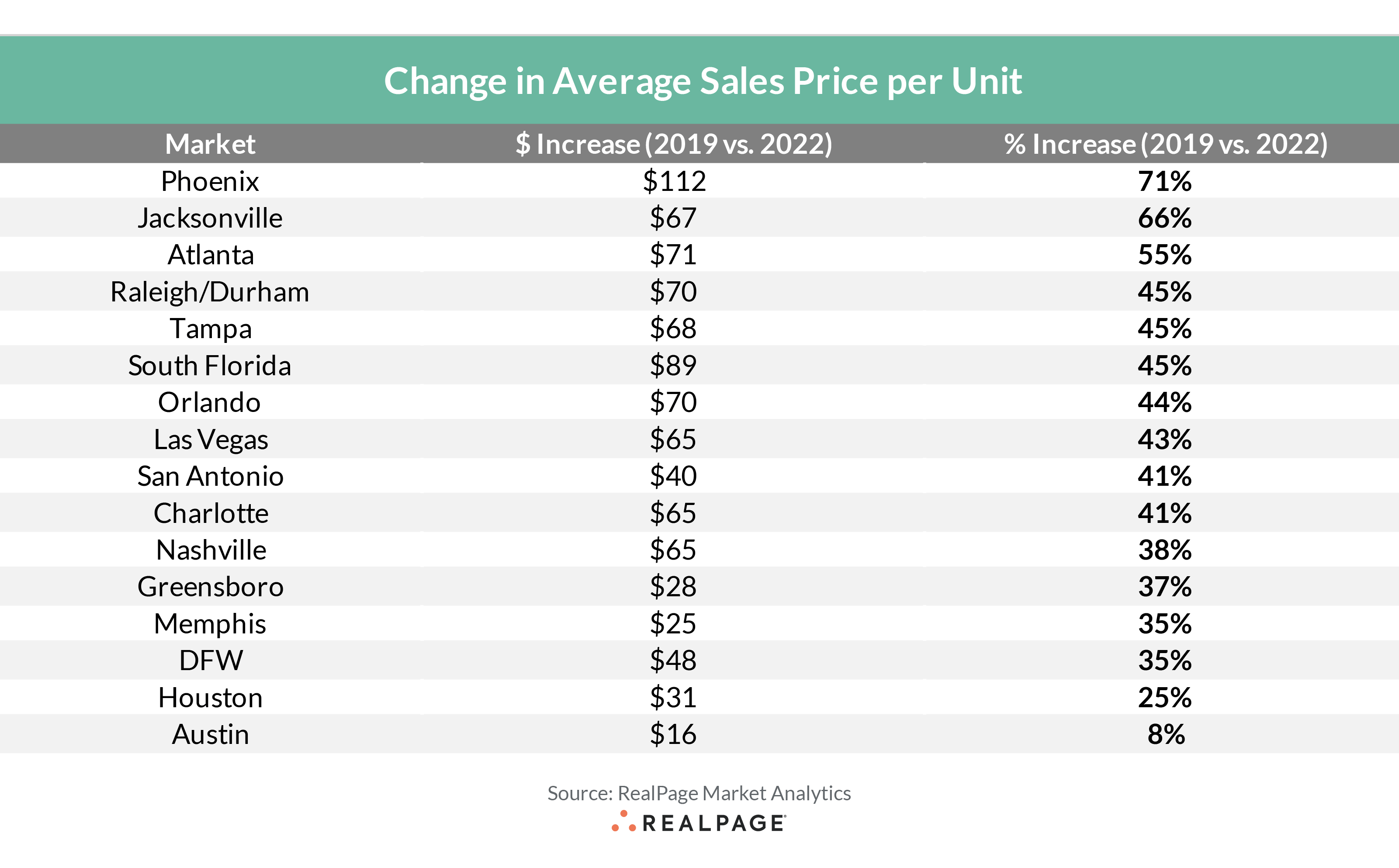1399x868 pixels.
Task: Select the DFW market cell
Action: point(211,660)
